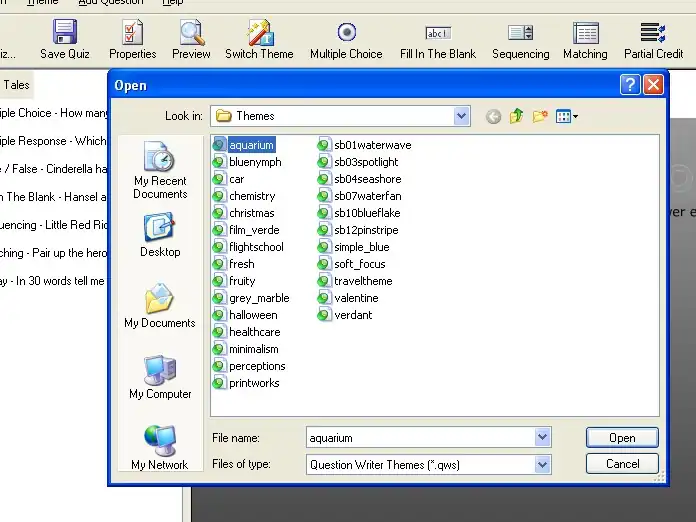Expand the Look in folder dropdown
696x522 pixels.
click(461, 117)
